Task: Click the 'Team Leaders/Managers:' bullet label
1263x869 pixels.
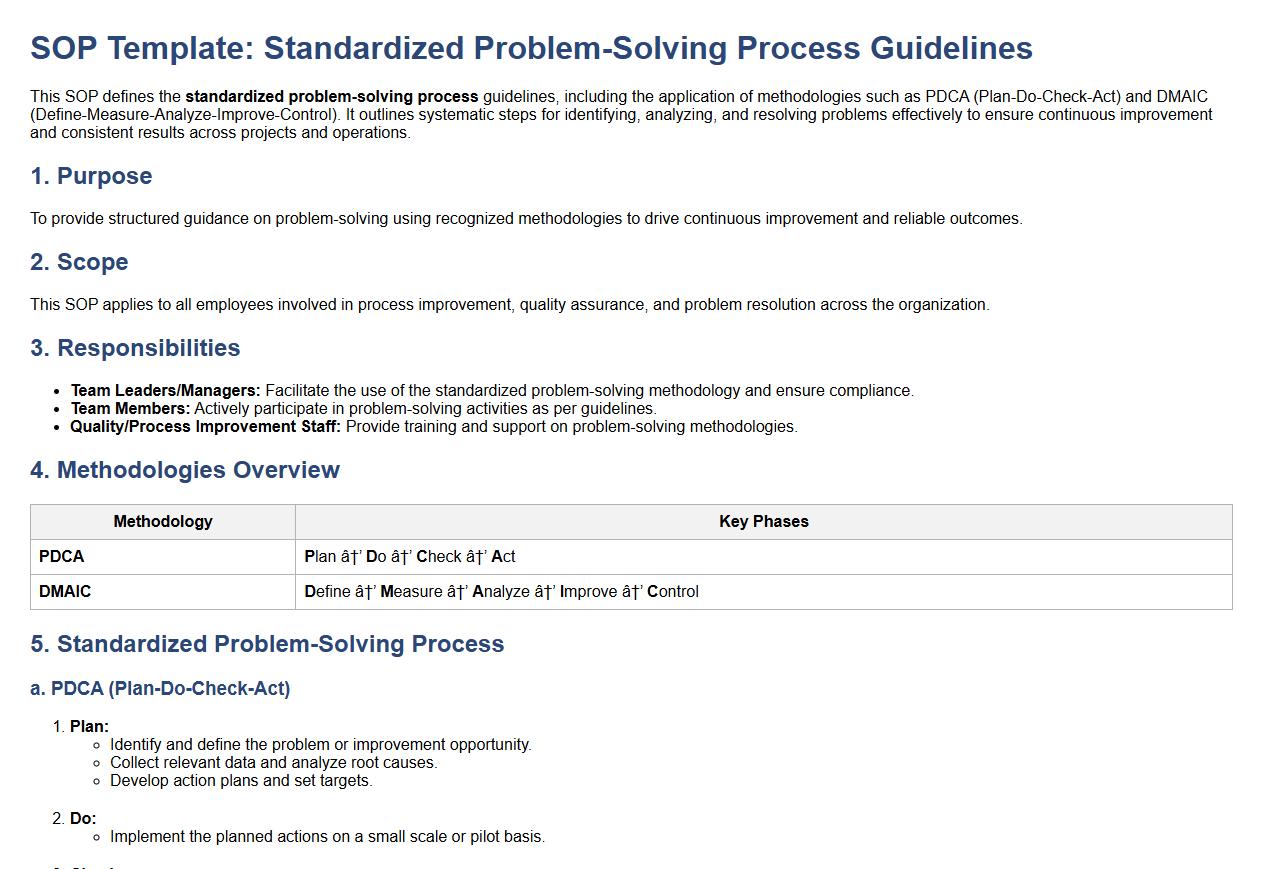Action: tap(165, 391)
